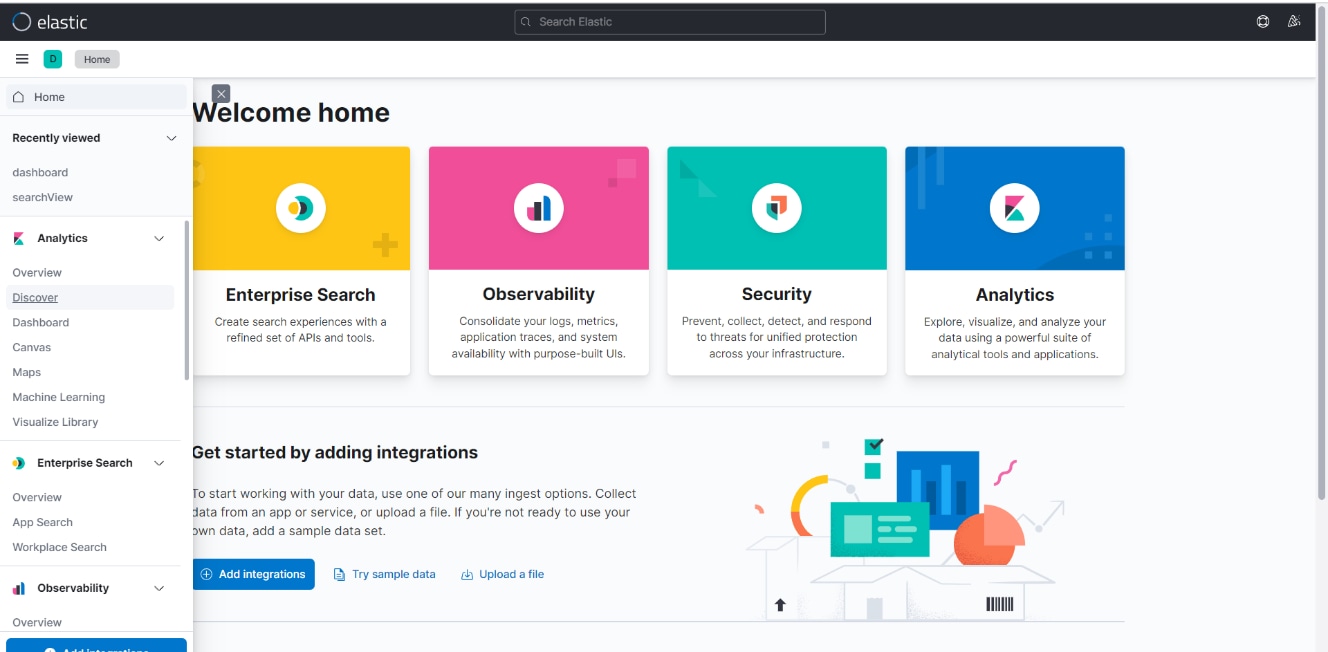Click the Elastic logo in header

[x=50, y=22]
